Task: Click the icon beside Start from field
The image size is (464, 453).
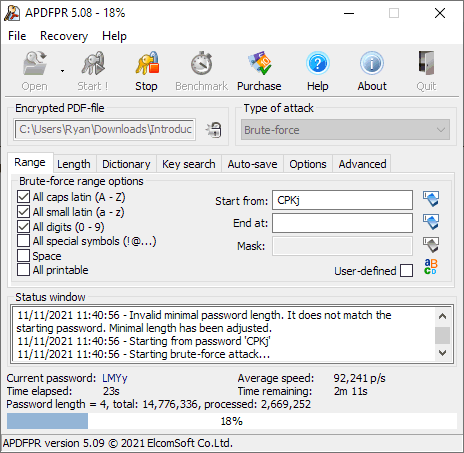Action: pos(431,199)
